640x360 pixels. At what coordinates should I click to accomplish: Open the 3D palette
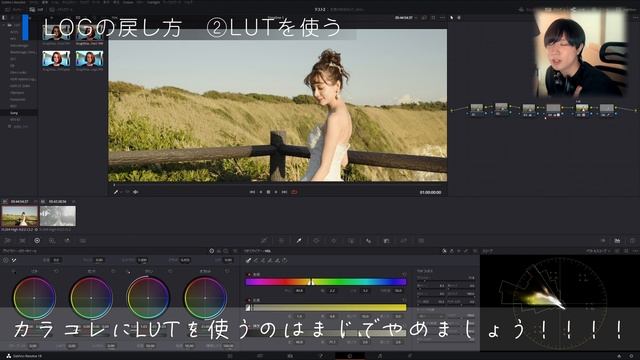pyautogui.click(x=421, y=241)
